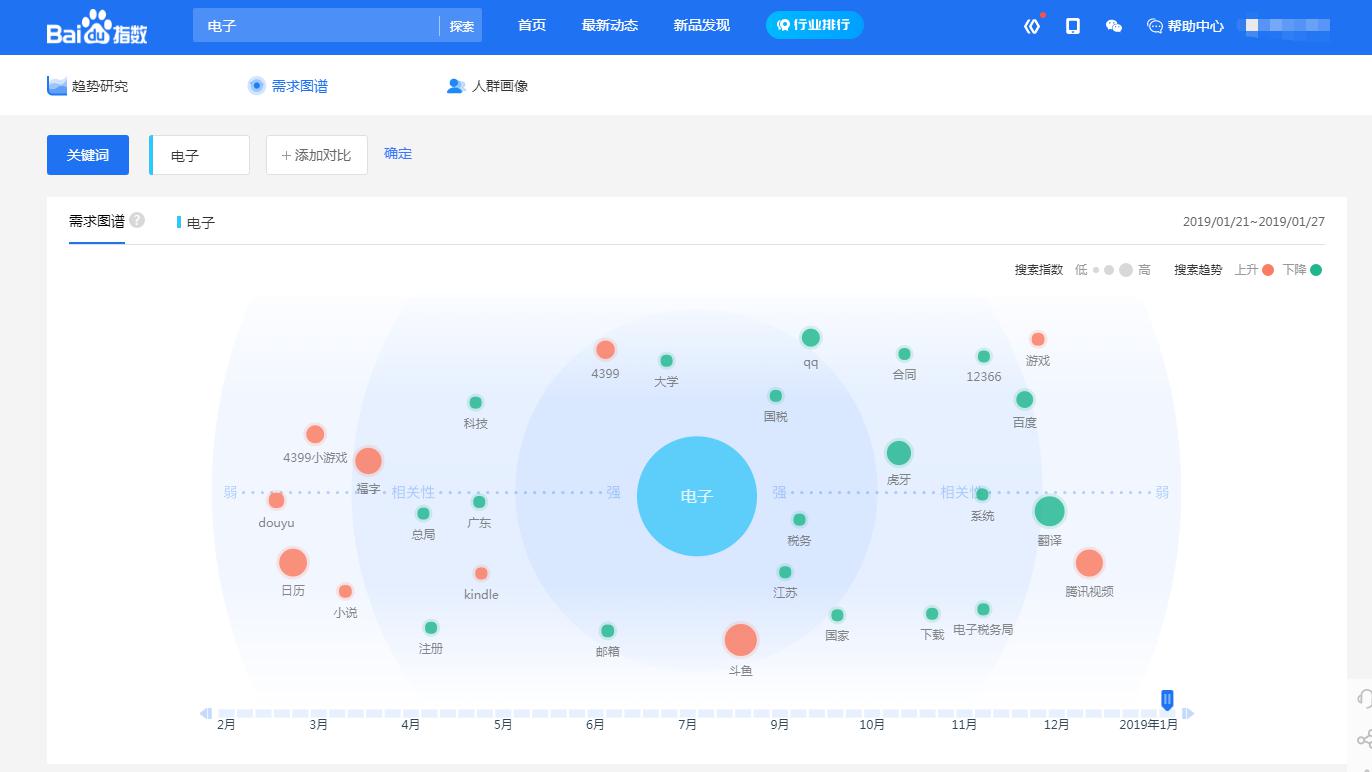Click the douyu bubble

[x=276, y=500]
